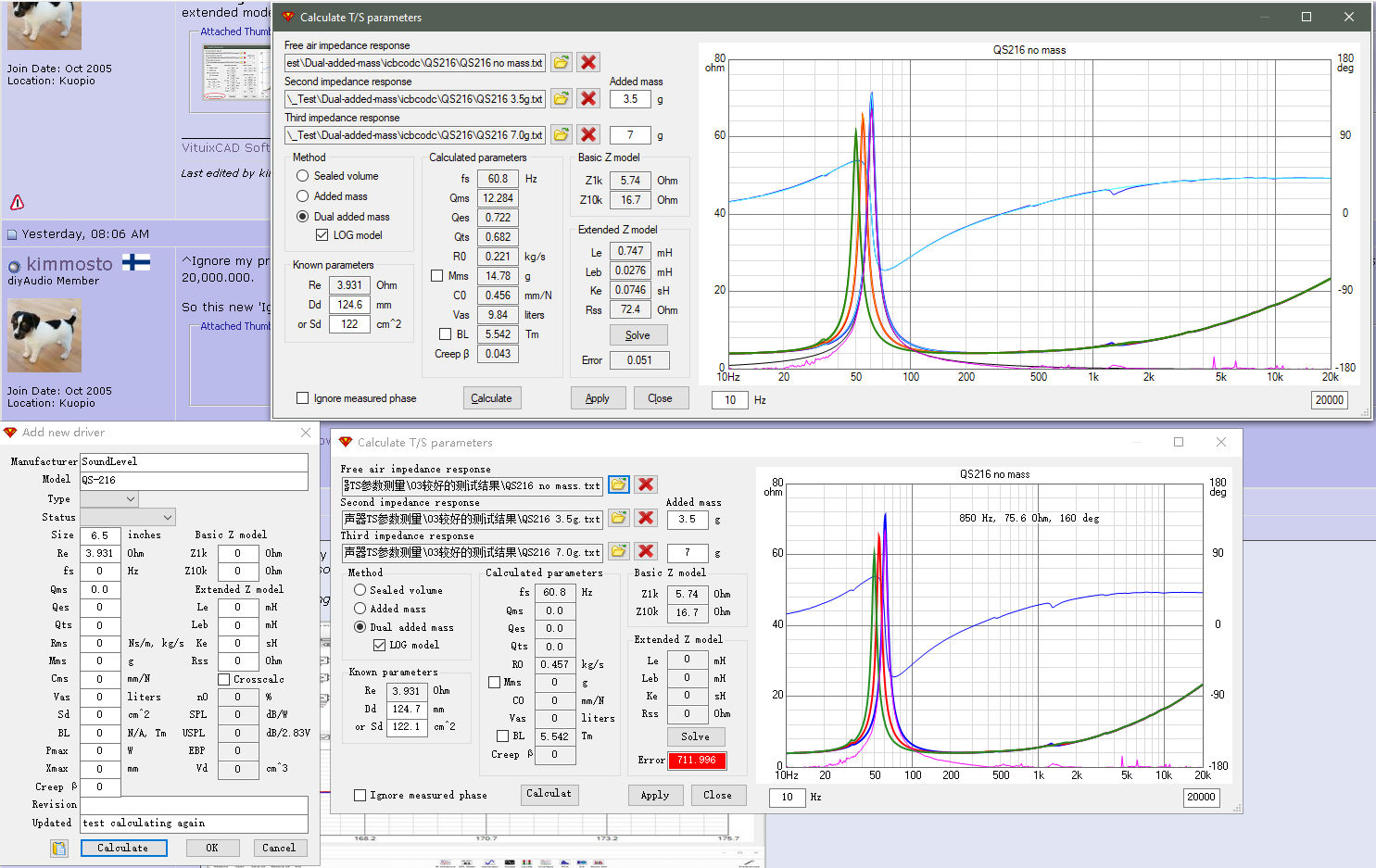Click Calculate in Add new driver dialog

click(x=123, y=848)
